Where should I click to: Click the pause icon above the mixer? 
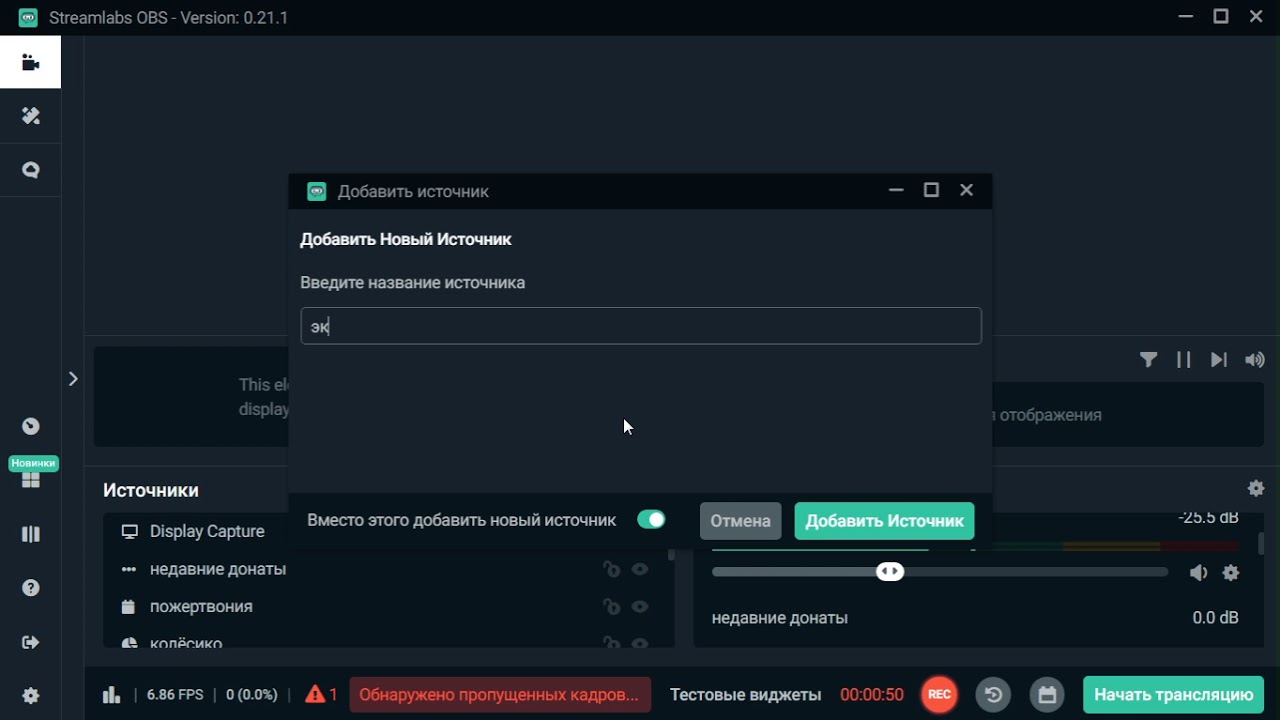(1184, 360)
